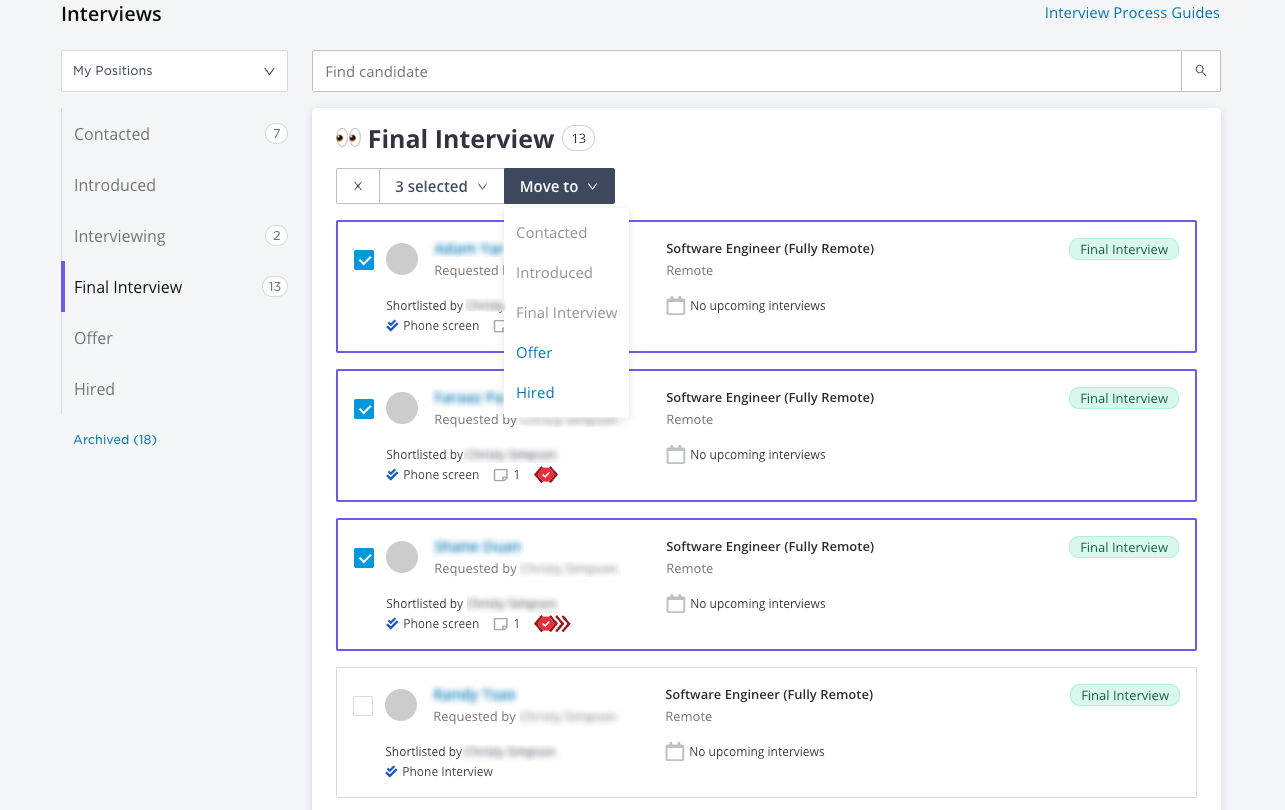Clear selection with the X button
Image resolution: width=1285 pixels, height=810 pixels.
click(358, 186)
